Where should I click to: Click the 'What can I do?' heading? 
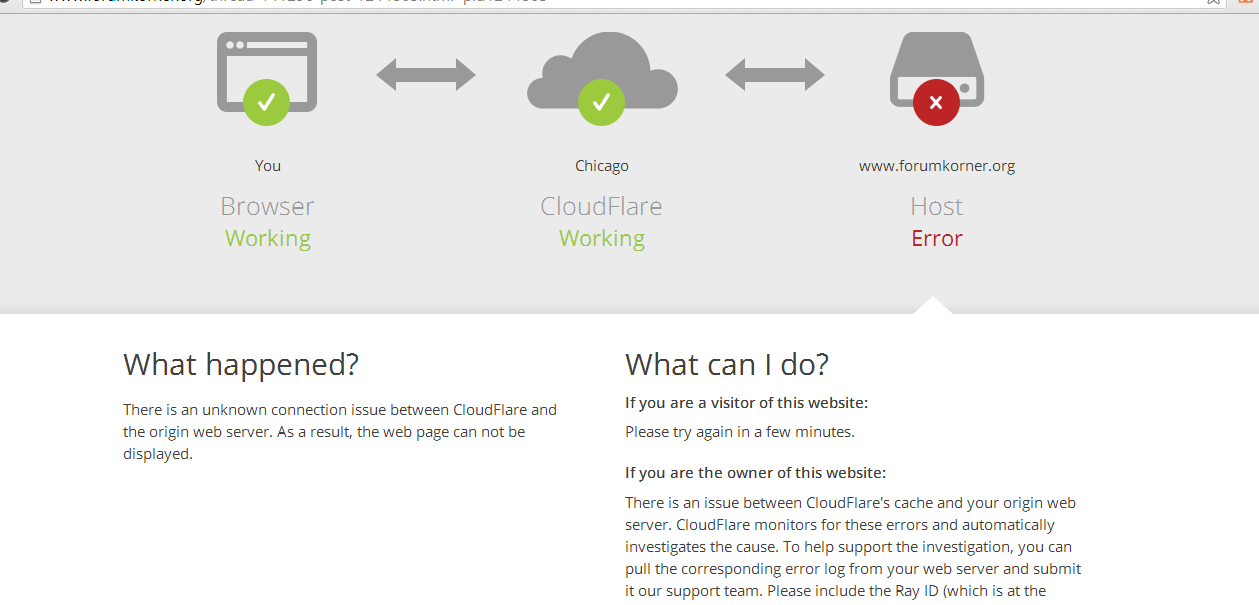coord(727,364)
